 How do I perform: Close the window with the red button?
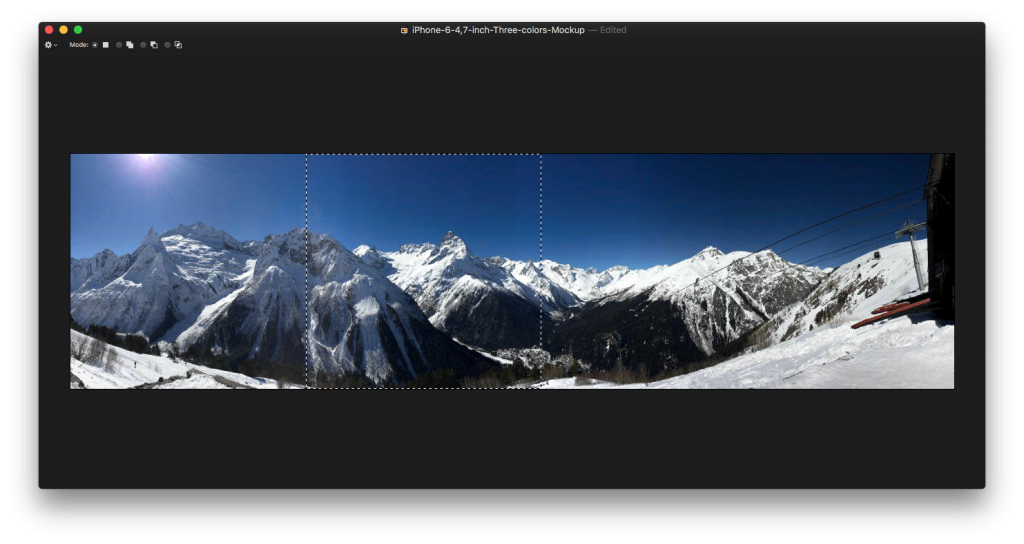click(49, 29)
